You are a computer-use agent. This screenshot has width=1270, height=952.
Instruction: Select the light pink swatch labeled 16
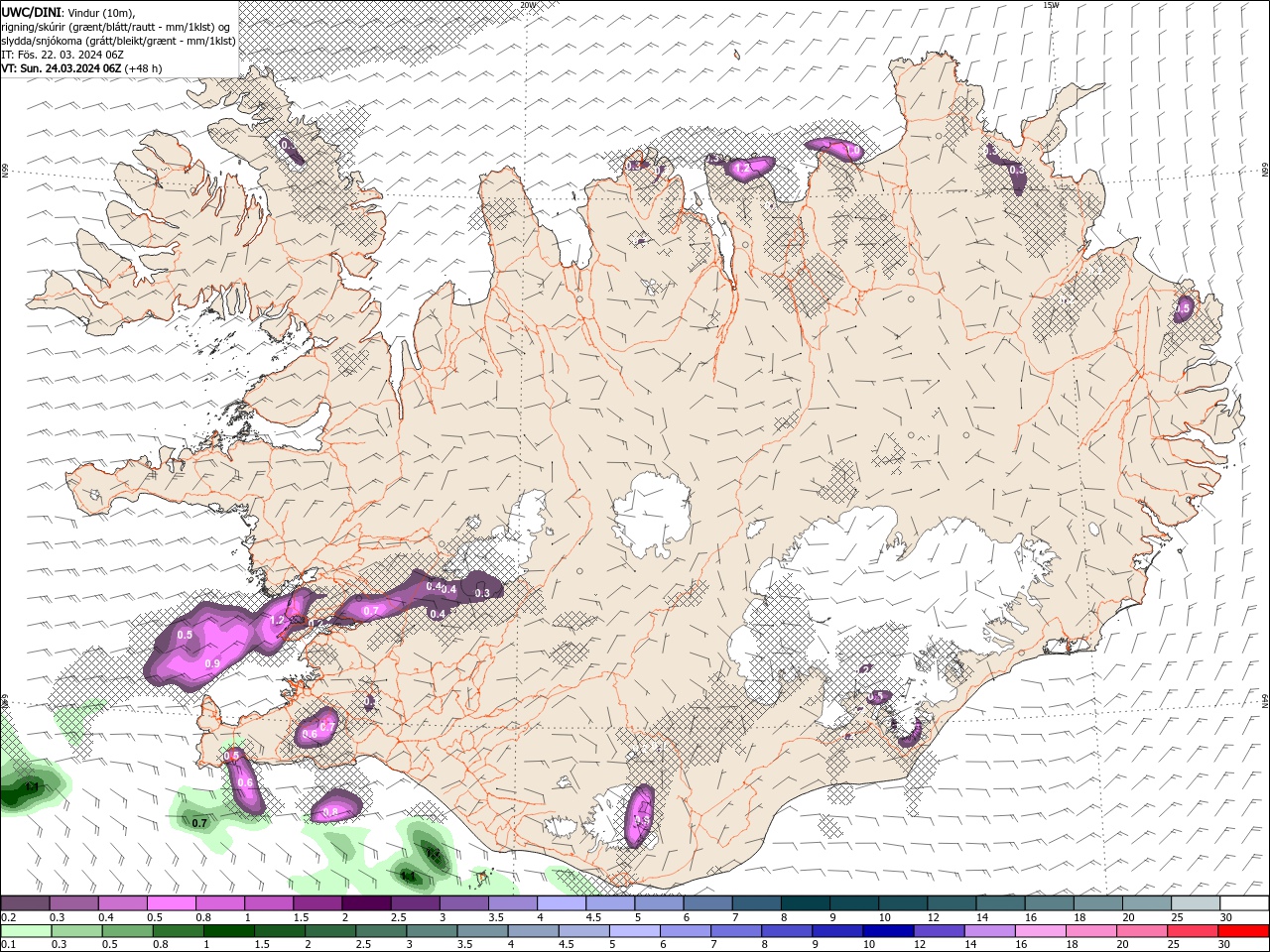pyautogui.click(x=1042, y=931)
